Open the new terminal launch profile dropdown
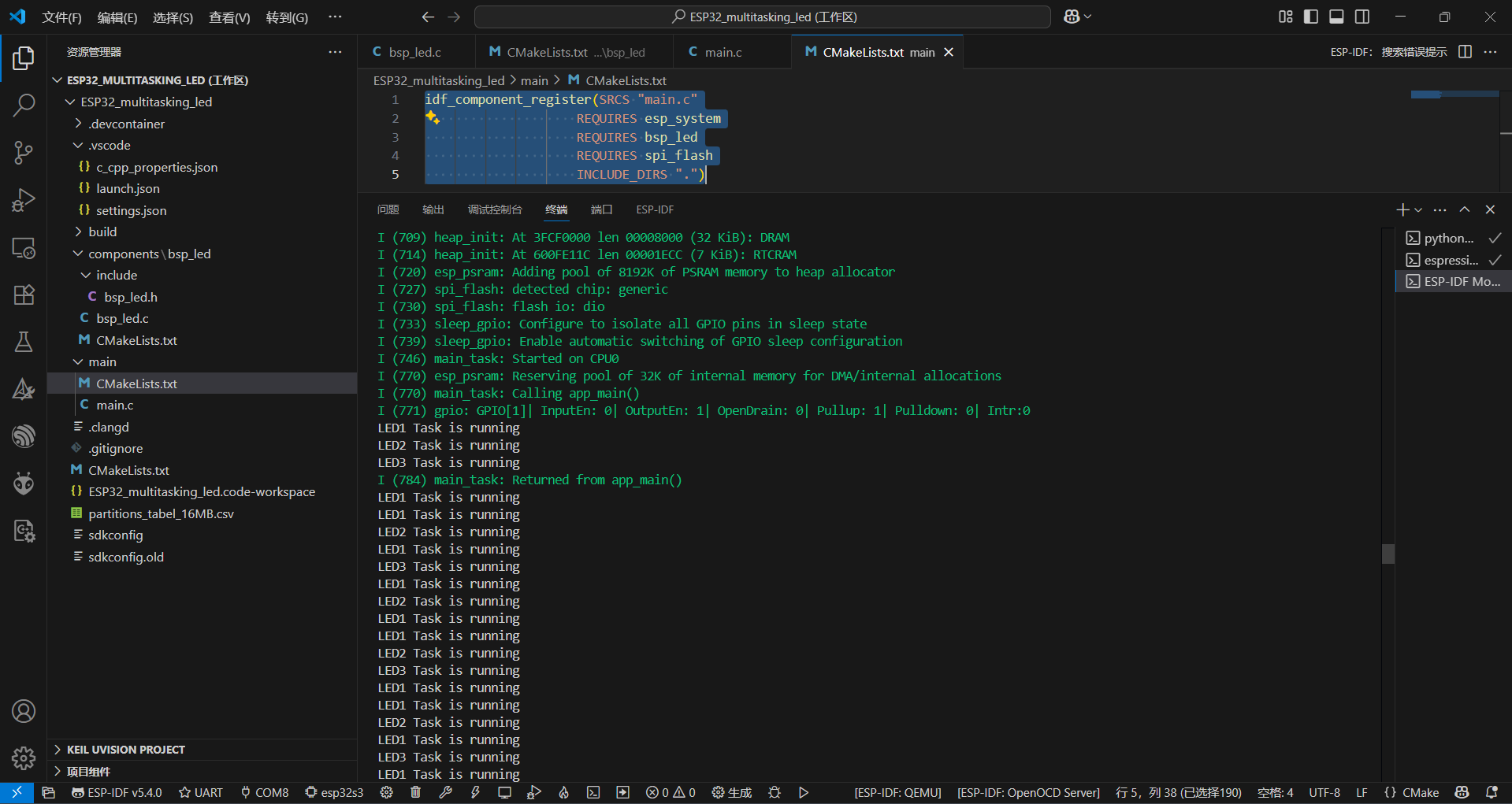1512x804 pixels. pos(1418,210)
